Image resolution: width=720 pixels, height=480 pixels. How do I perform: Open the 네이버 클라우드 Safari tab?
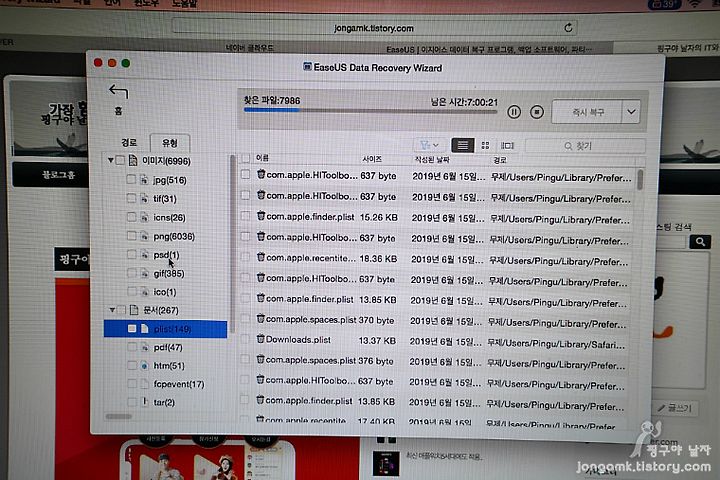point(250,48)
